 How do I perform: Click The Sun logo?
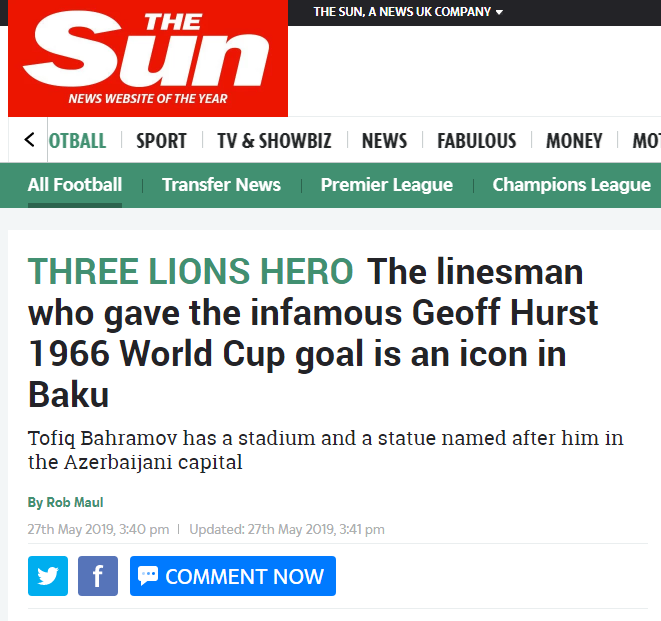(148, 58)
